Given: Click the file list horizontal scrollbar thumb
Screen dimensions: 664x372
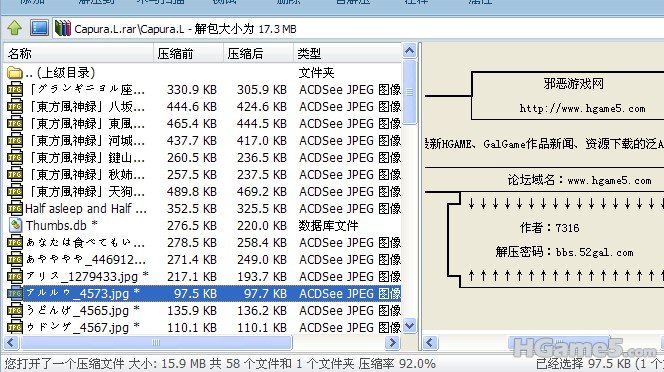Looking at the screenshot, I should [156, 342].
